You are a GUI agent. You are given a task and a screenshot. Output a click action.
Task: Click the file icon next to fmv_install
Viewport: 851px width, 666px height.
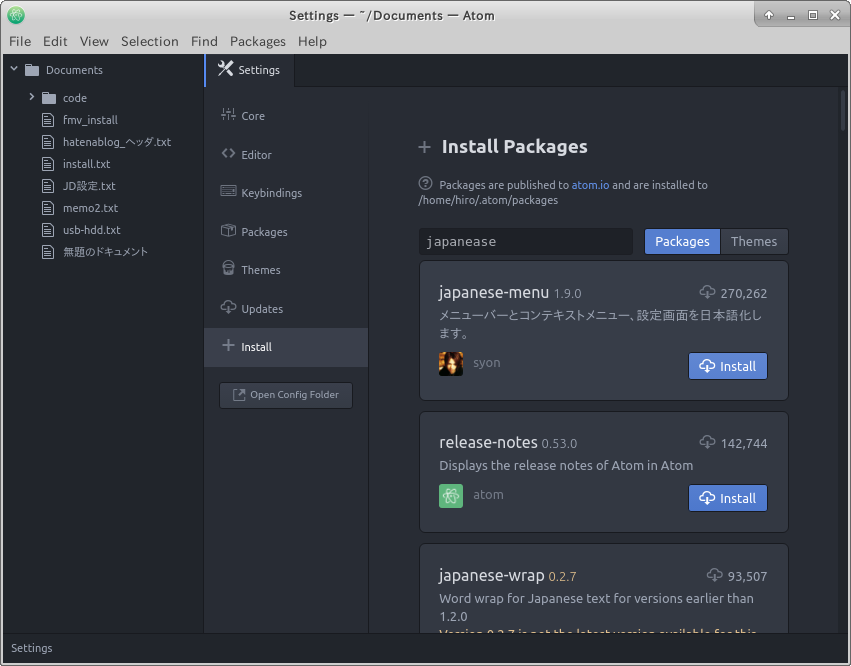pyautogui.click(x=48, y=119)
